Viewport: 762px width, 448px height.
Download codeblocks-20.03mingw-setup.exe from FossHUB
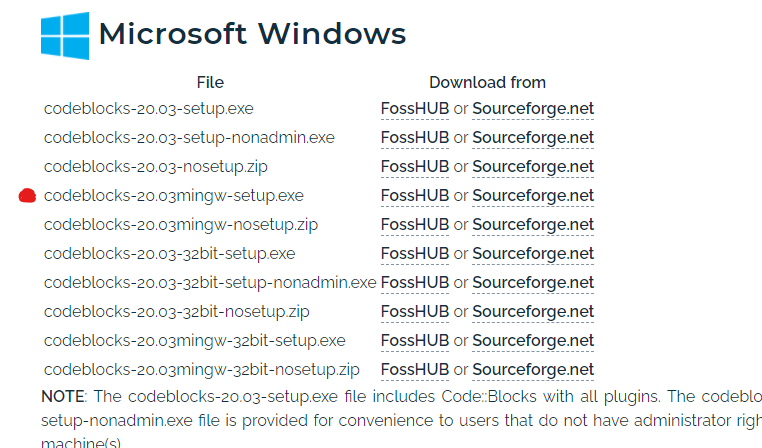tap(415, 195)
